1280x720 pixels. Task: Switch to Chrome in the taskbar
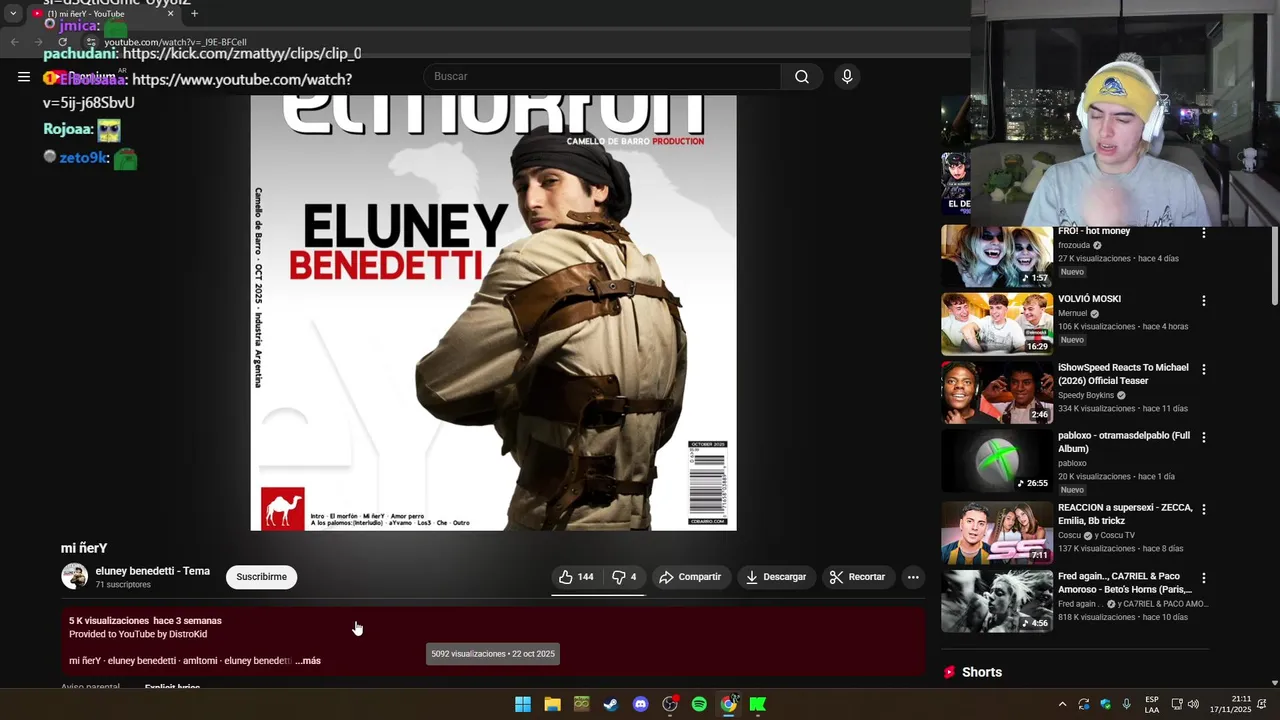[x=729, y=704]
